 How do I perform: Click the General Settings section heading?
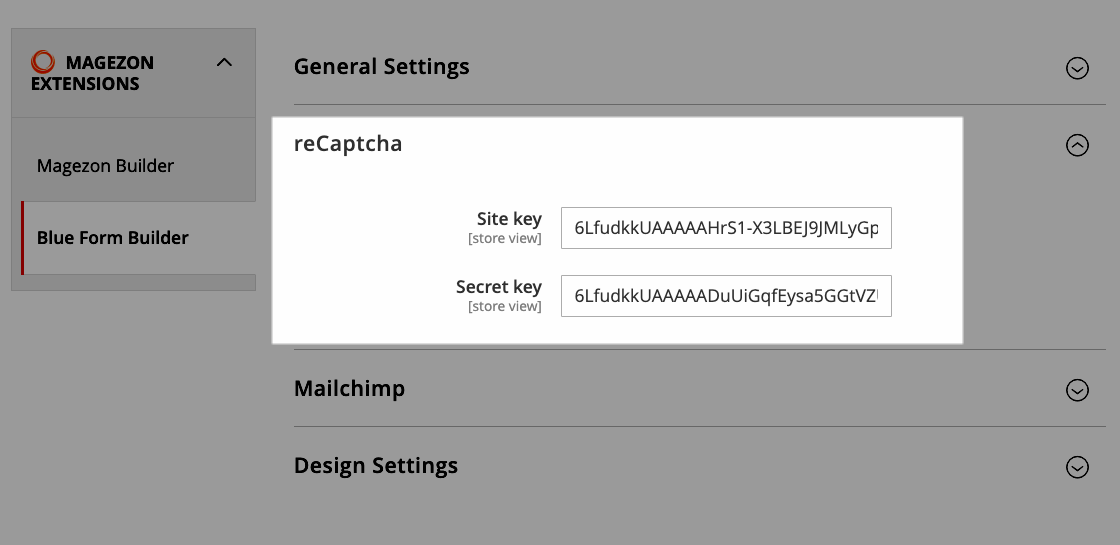[x=381, y=66]
